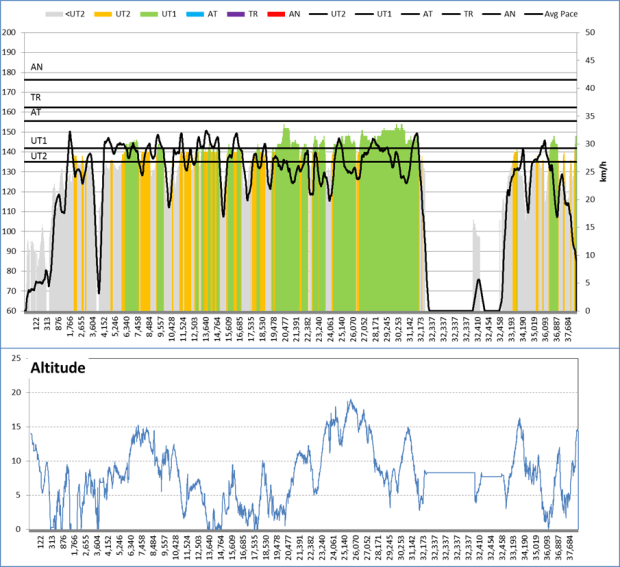Select the 122 x-axis label in the upper chart
Viewport: 620px width, 567px height.
[37, 324]
